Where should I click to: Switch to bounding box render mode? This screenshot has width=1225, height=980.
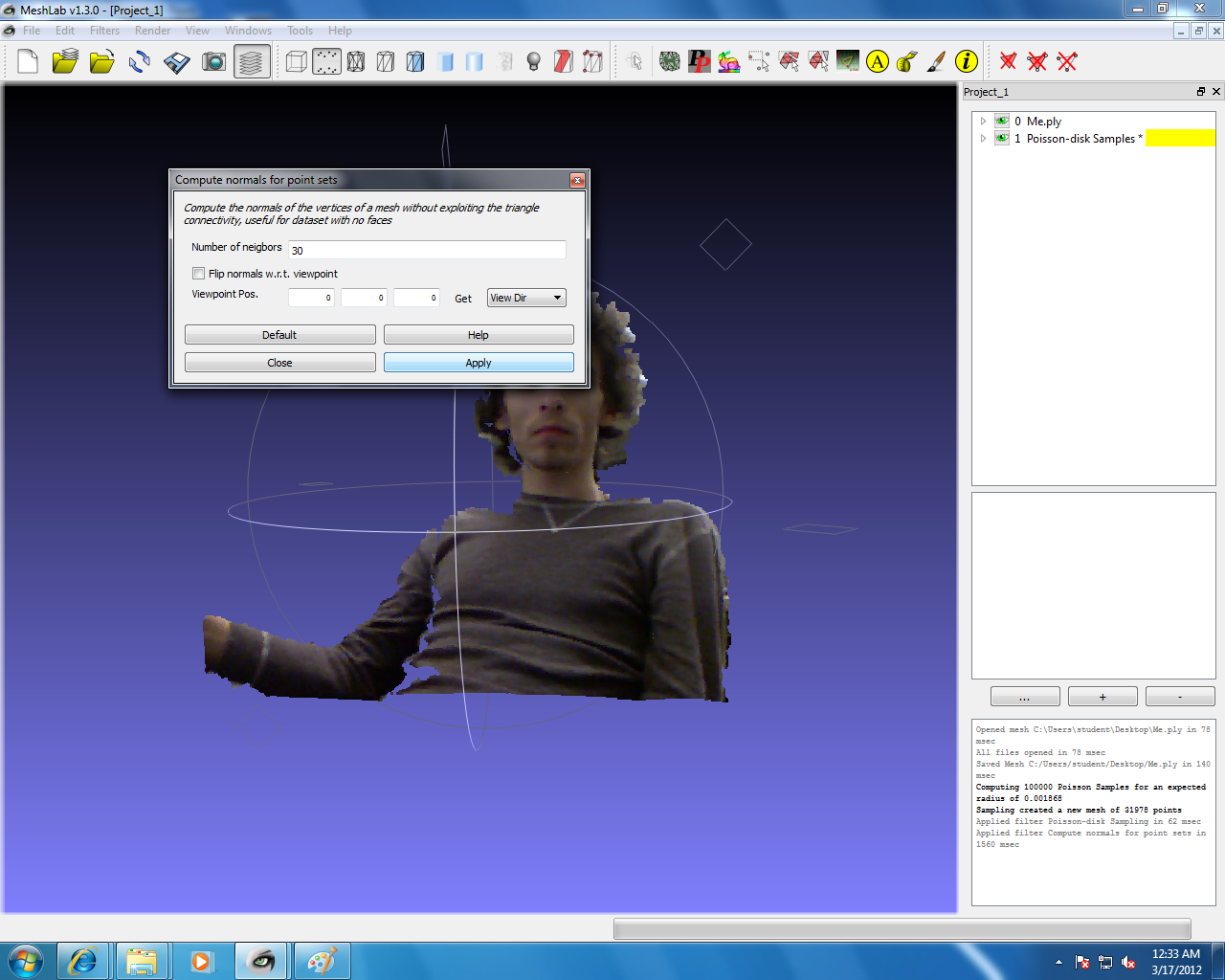tap(297, 62)
